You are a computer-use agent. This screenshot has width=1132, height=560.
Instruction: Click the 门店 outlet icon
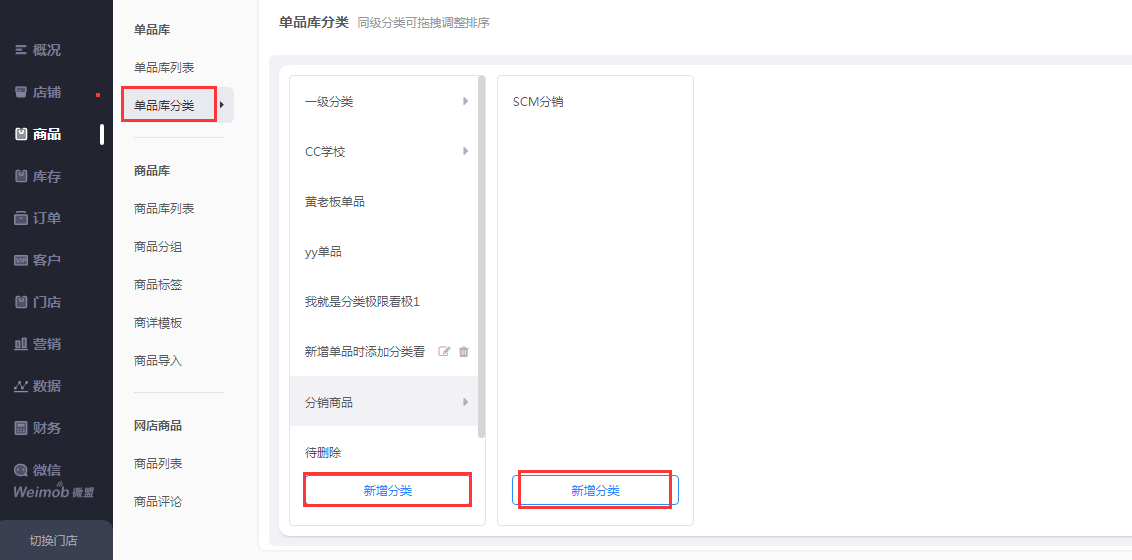21,302
